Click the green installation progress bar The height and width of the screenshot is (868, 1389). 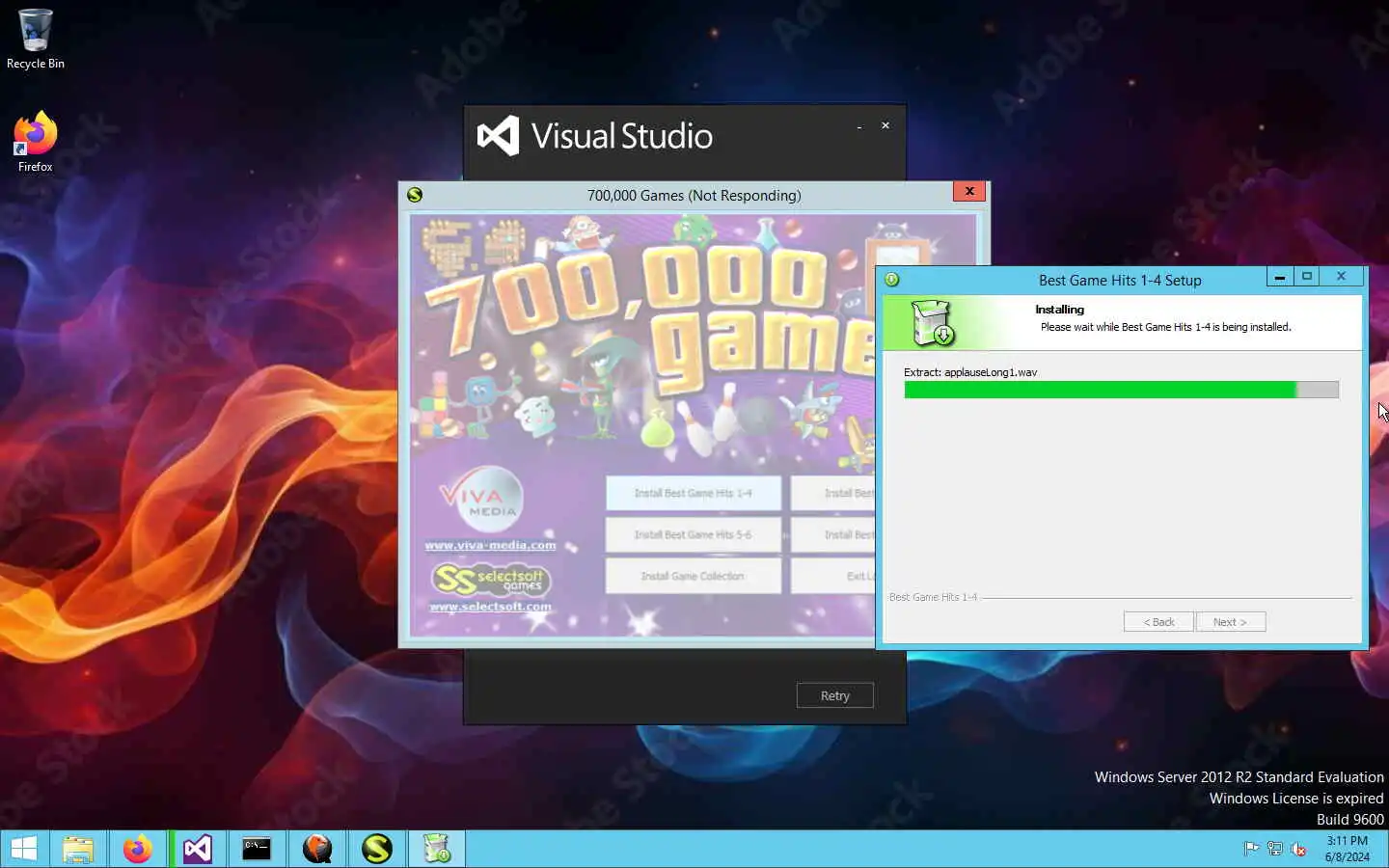click(x=1121, y=390)
